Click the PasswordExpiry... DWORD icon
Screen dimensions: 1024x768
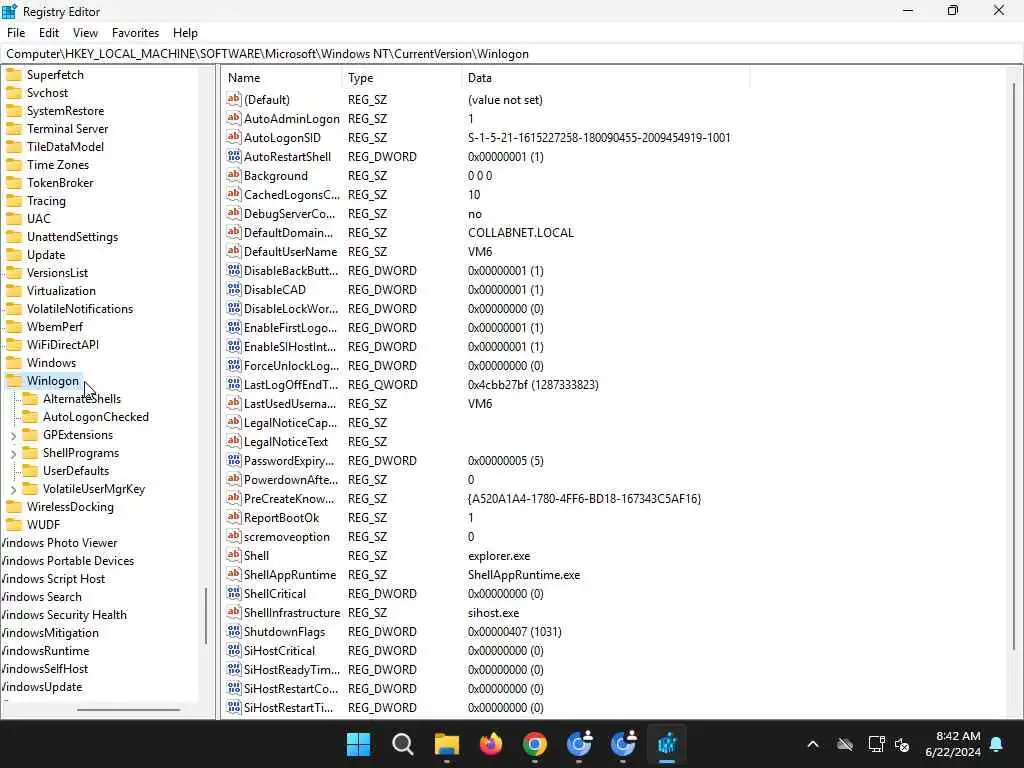click(234, 460)
